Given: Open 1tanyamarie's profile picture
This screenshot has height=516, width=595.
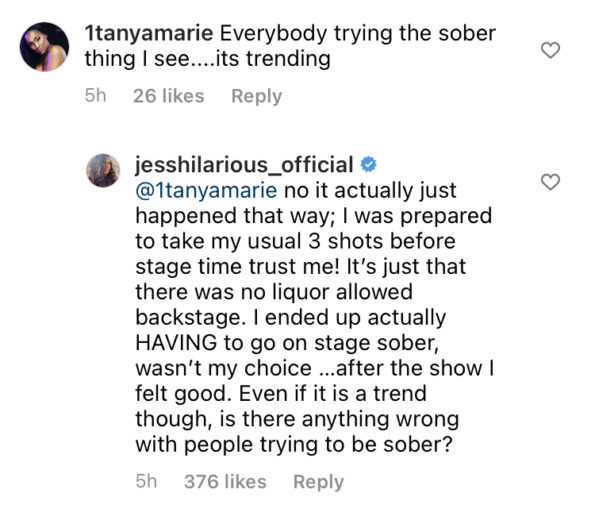Looking at the screenshot, I should tap(44, 47).
